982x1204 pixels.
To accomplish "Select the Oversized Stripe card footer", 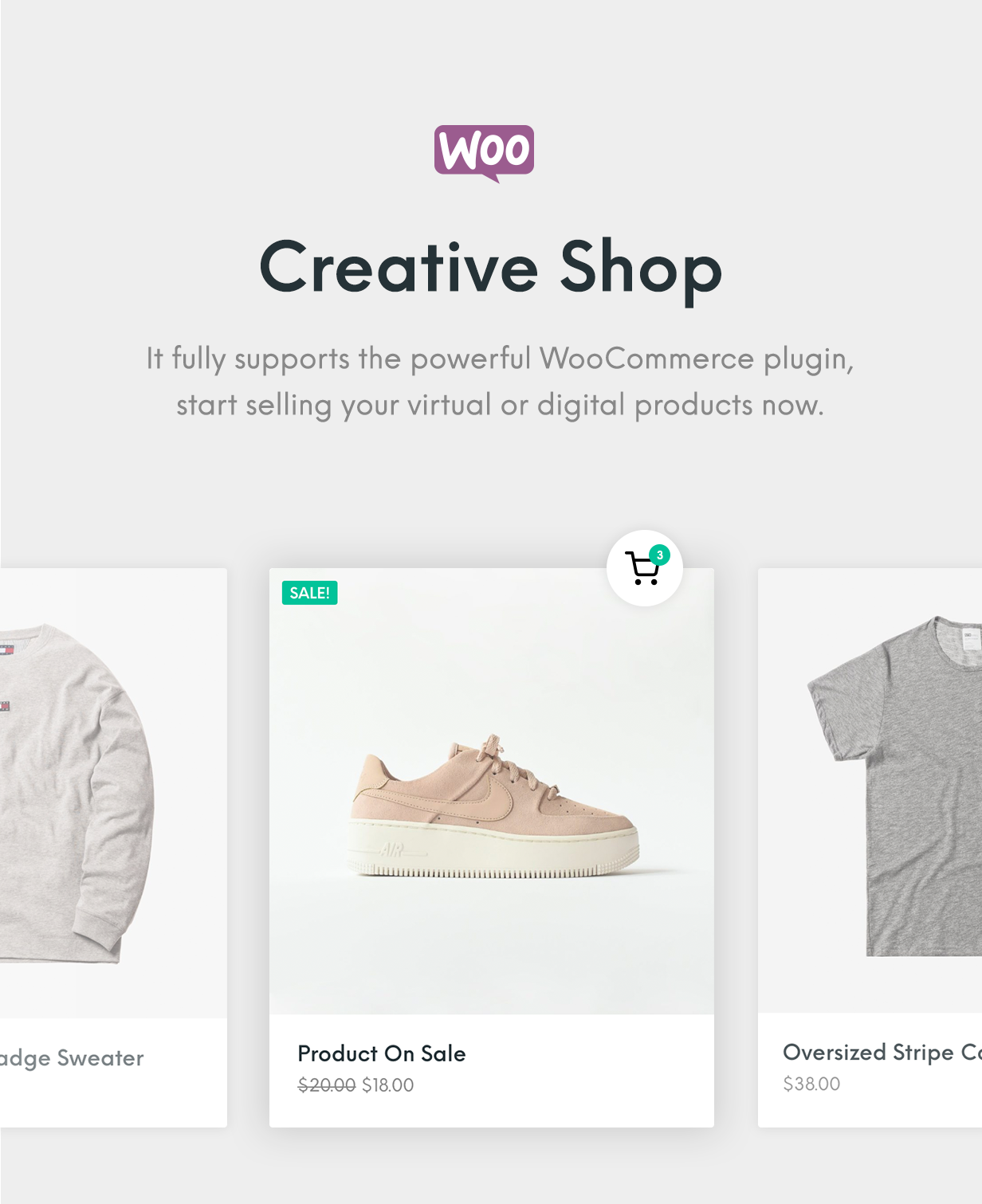I will coord(870,1070).
